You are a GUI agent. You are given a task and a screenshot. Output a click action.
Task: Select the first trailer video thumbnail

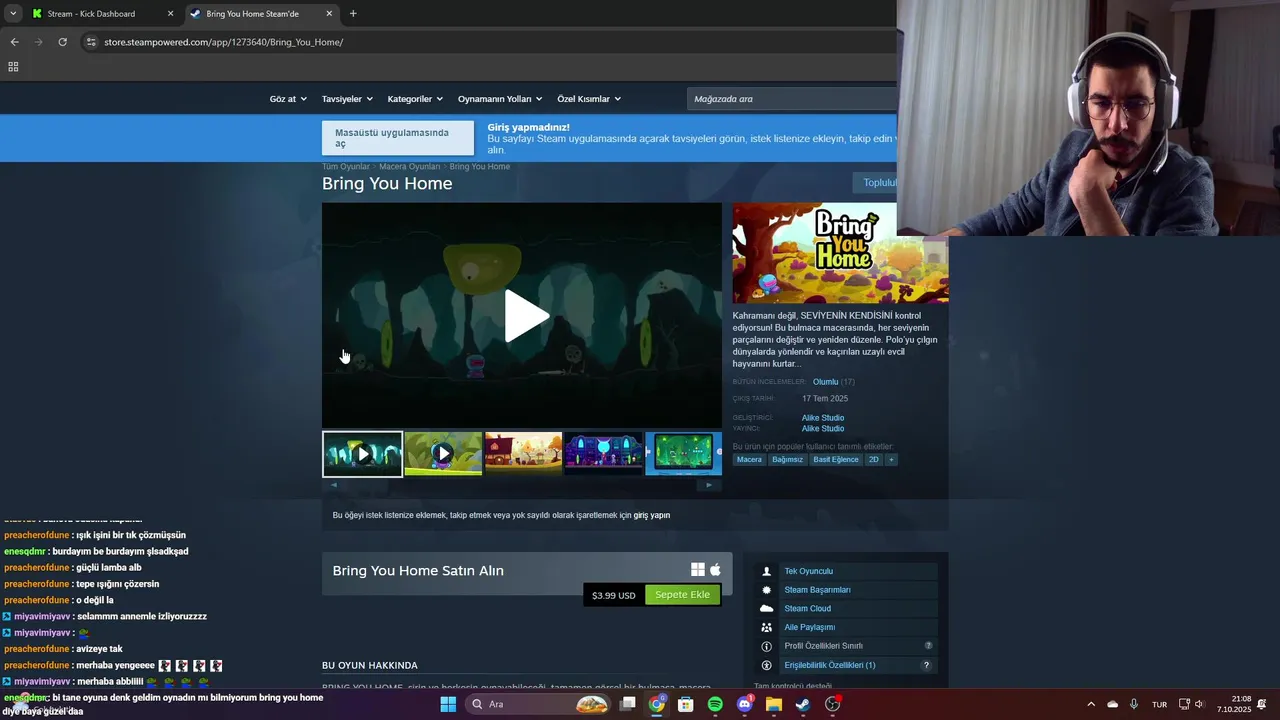(x=362, y=454)
